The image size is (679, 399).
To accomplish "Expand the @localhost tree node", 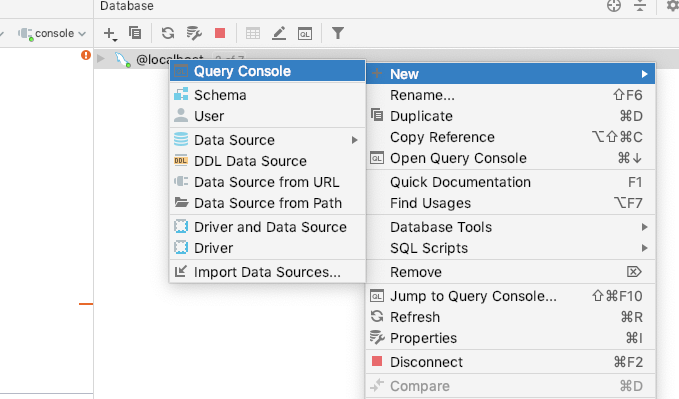I will pyautogui.click(x=101, y=58).
